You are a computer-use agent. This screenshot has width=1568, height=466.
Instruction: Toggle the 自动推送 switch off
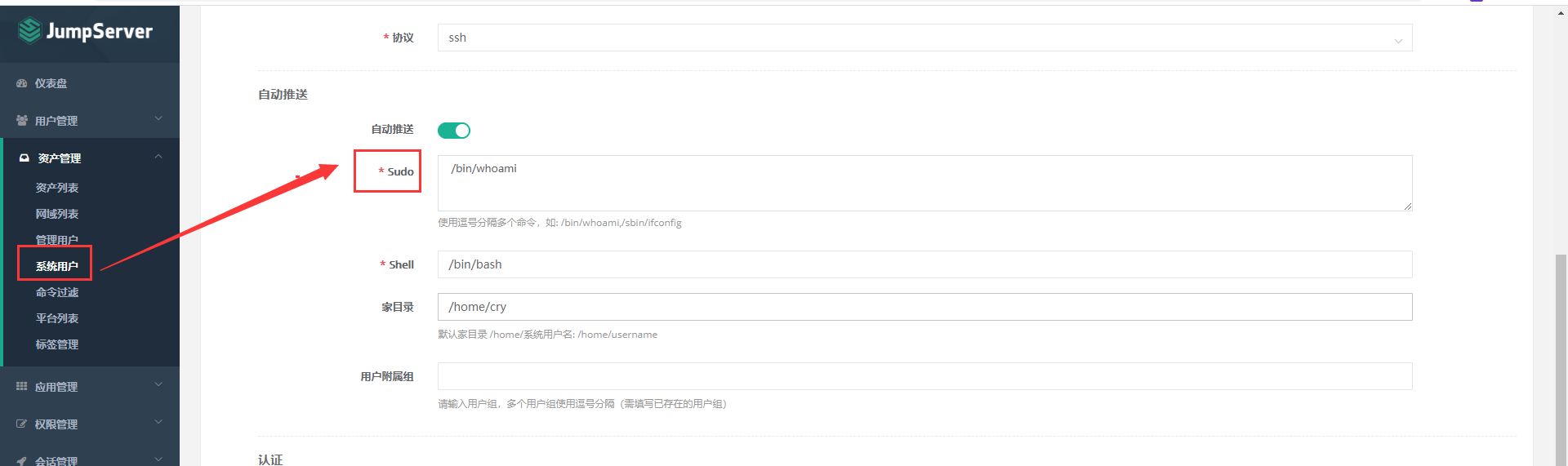pyautogui.click(x=454, y=131)
